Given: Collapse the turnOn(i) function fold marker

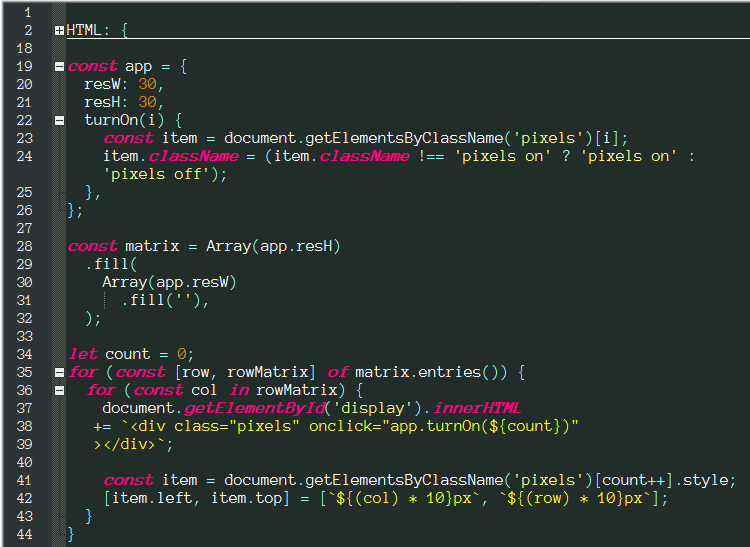Looking at the screenshot, I should (x=59, y=120).
